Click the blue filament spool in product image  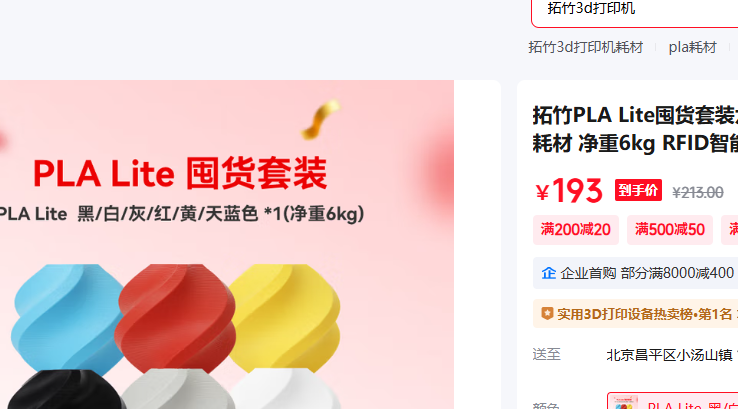coord(66,318)
